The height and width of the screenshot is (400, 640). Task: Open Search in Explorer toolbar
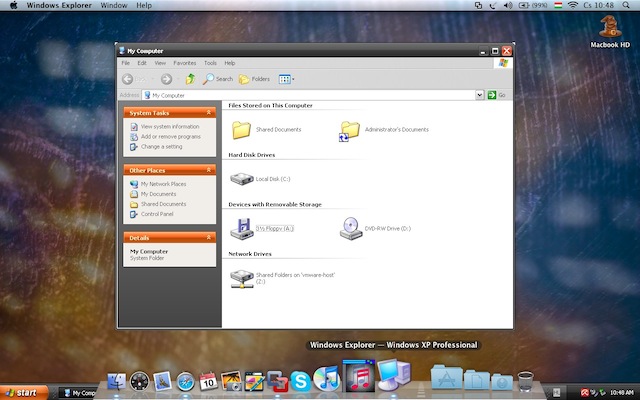pos(218,79)
